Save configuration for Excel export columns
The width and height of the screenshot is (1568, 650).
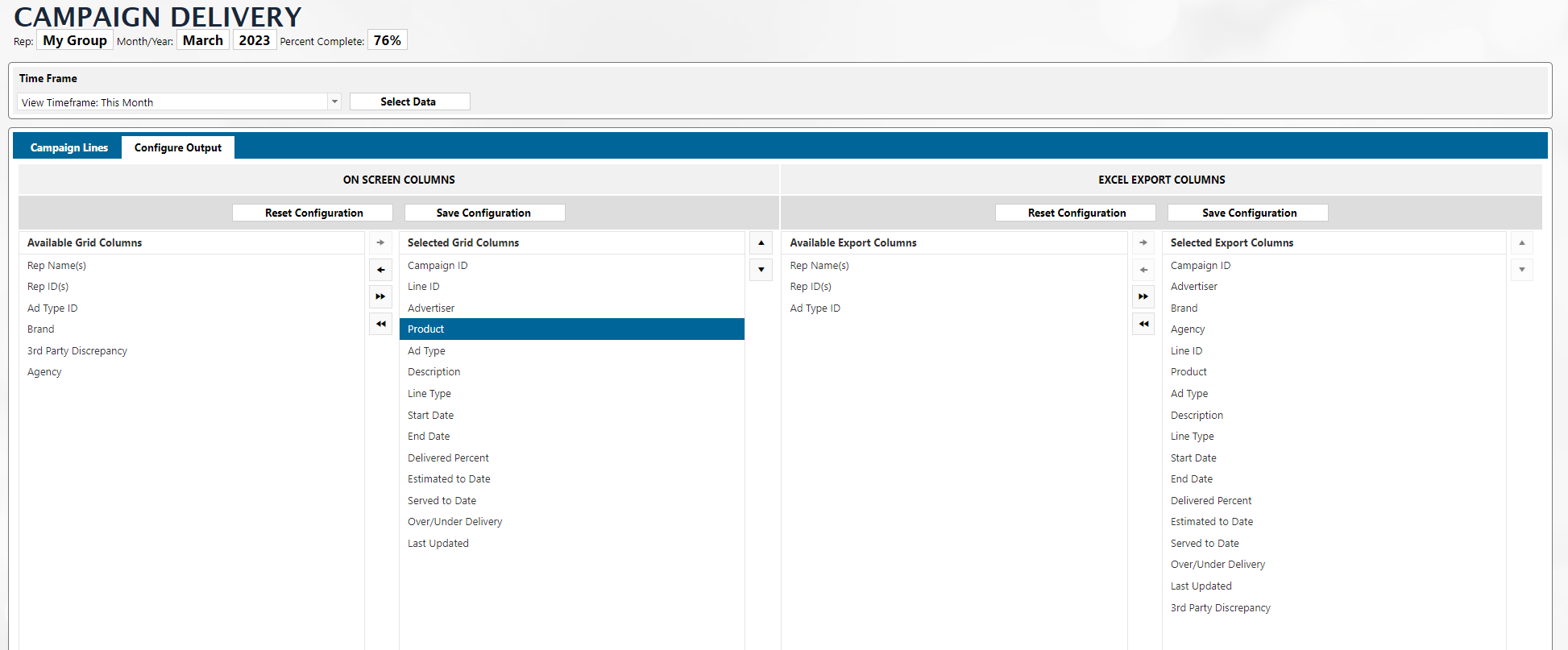tap(1248, 213)
